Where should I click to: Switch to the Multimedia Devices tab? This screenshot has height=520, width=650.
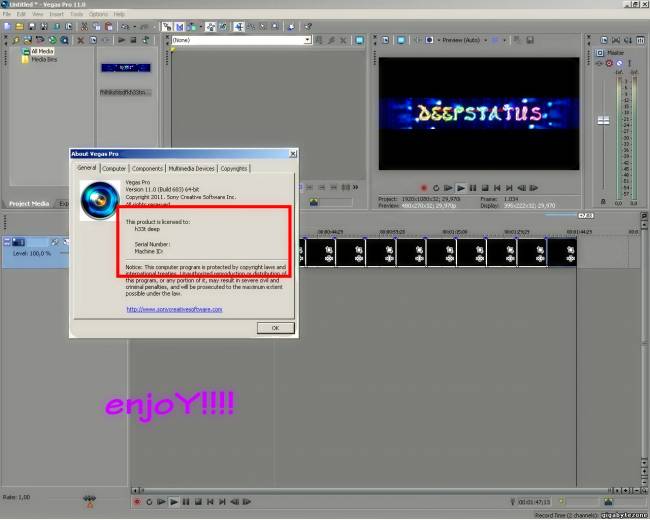(x=191, y=169)
